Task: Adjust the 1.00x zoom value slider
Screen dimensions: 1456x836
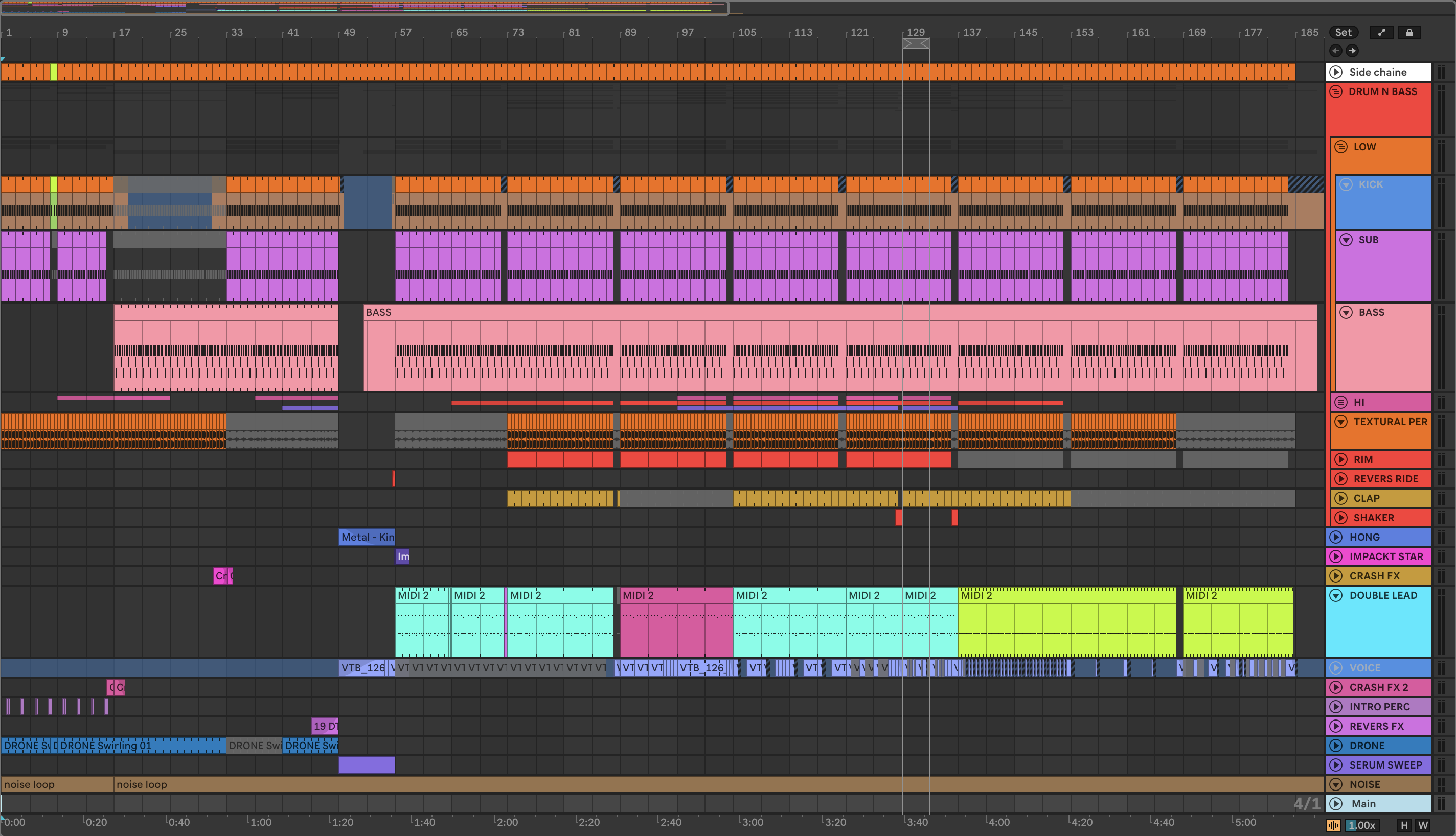Action: click(1361, 825)
